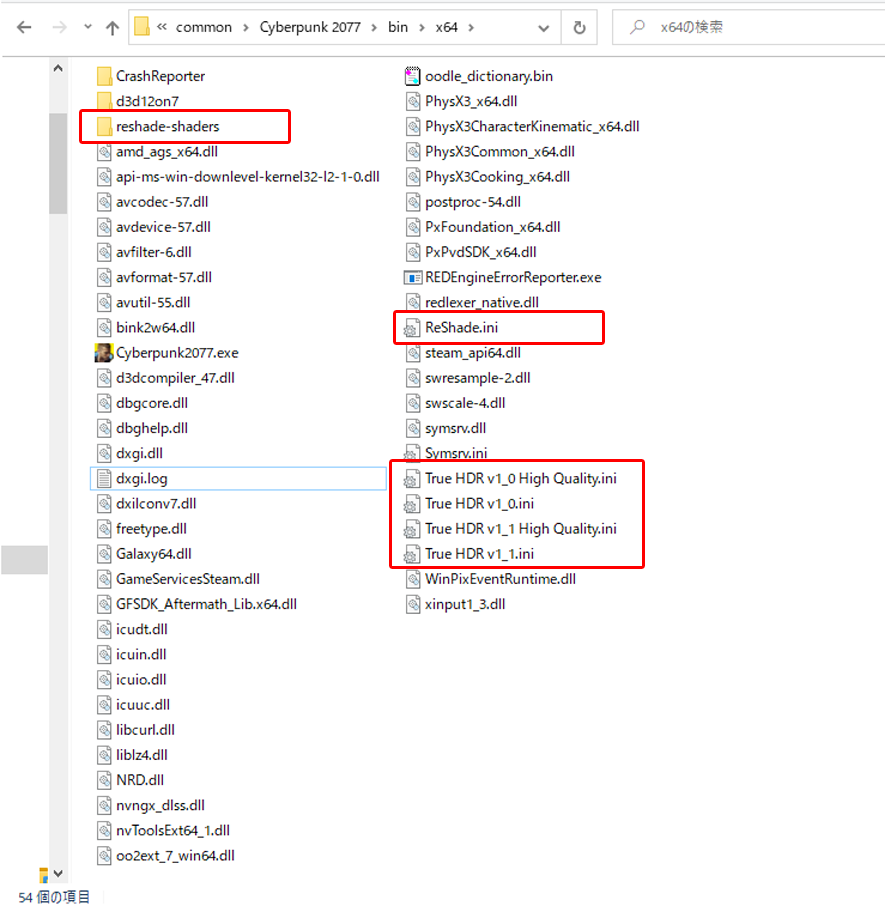Select file name postproc-54.dll
This screenshot has width=885, height=912.
pyautogui.click(x=473, y=202)
